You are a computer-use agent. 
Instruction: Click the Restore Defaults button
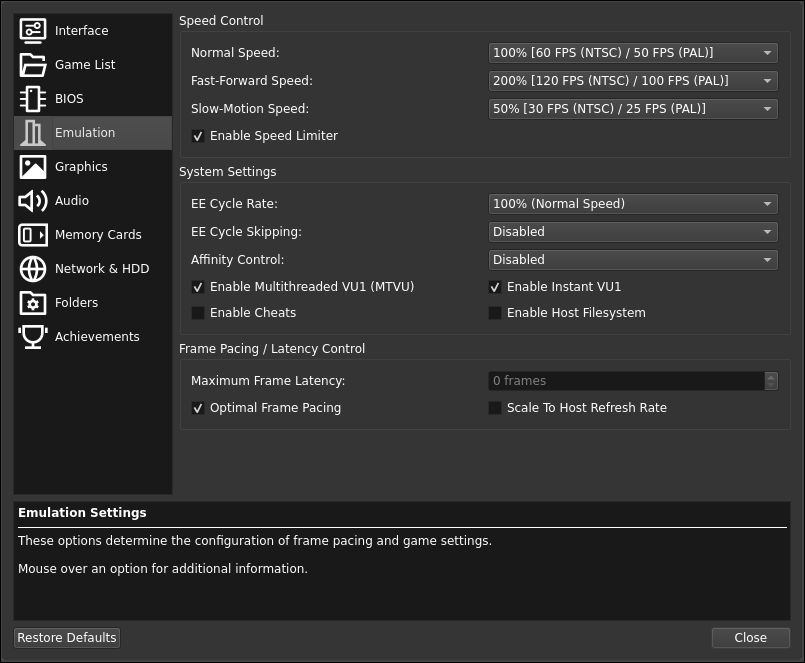tap(66, 637)
